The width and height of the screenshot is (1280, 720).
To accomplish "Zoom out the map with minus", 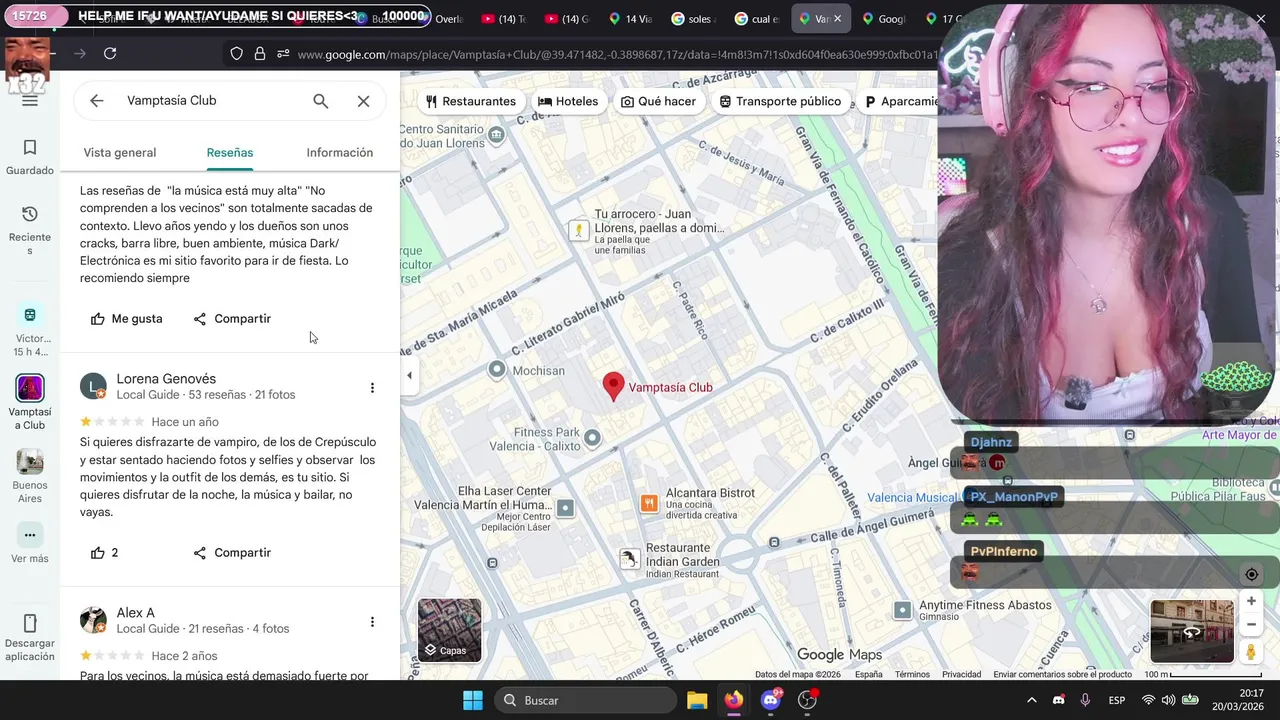I will coord(1251,624).
